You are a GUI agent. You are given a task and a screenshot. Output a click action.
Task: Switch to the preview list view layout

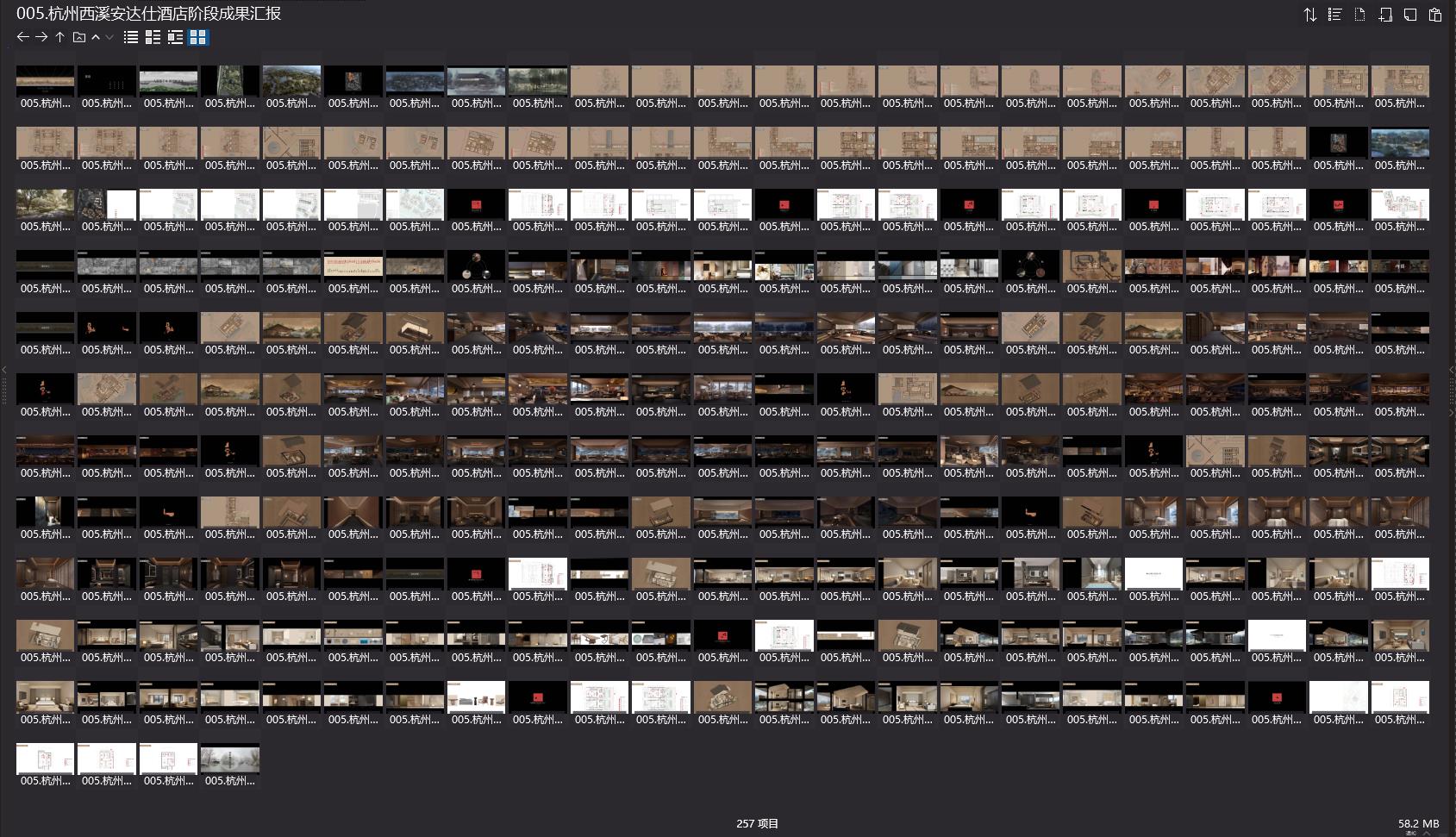pyautogui.click(x=175, y=37)
